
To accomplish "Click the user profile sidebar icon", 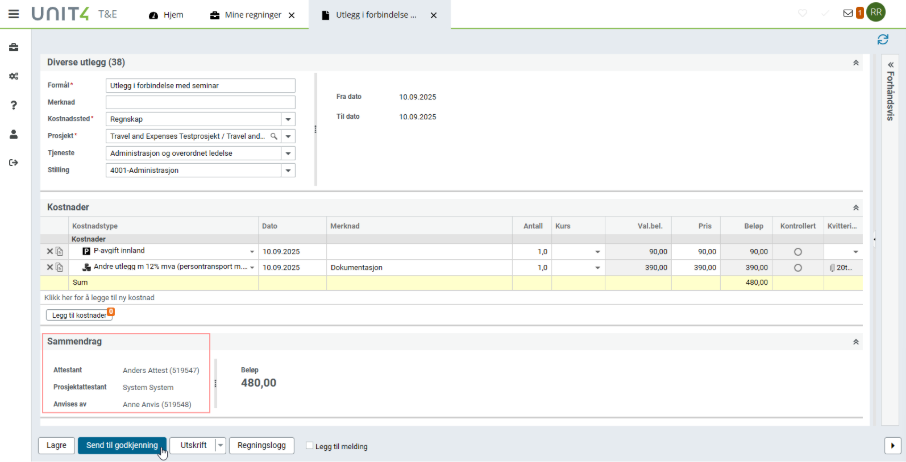I will 14,134.
